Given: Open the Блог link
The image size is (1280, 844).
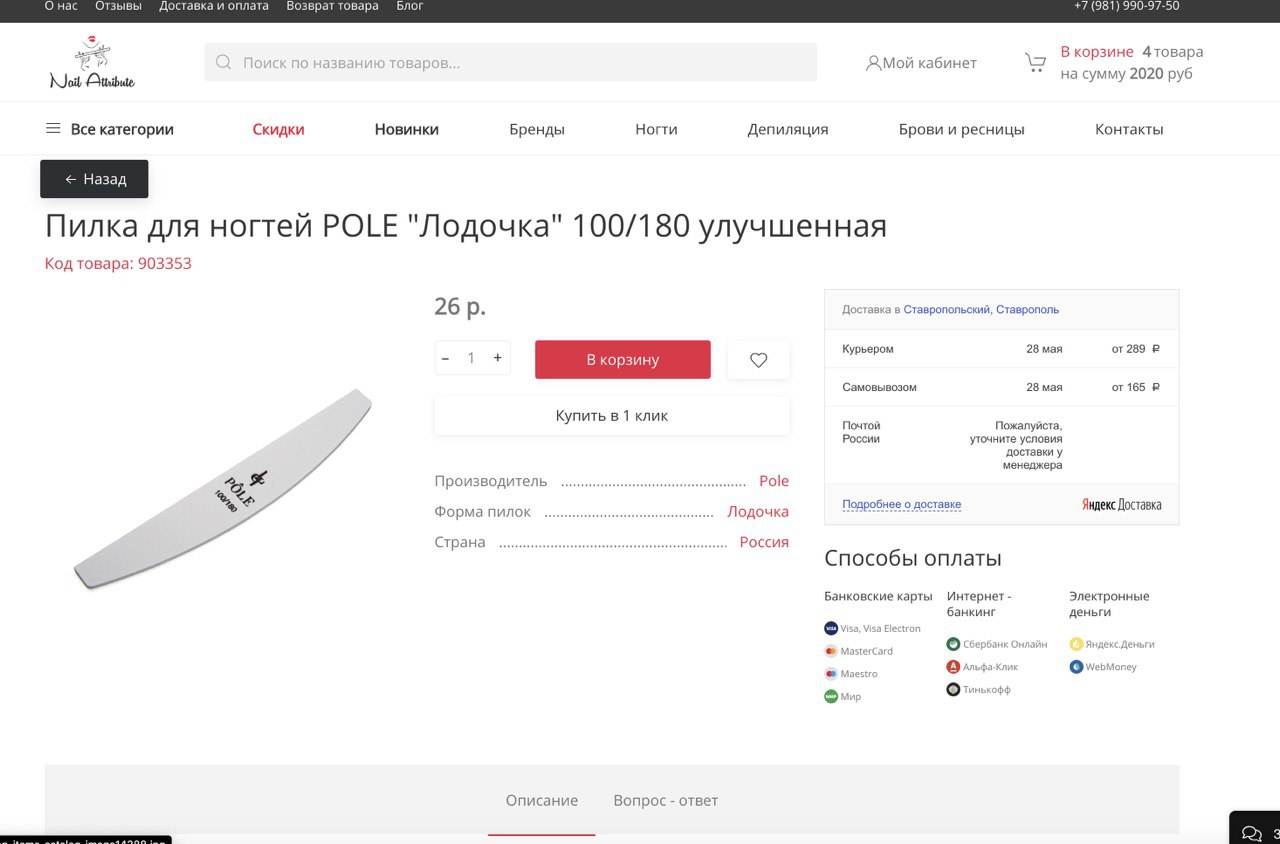Looking at the screenshot, I should coord(410,6).
